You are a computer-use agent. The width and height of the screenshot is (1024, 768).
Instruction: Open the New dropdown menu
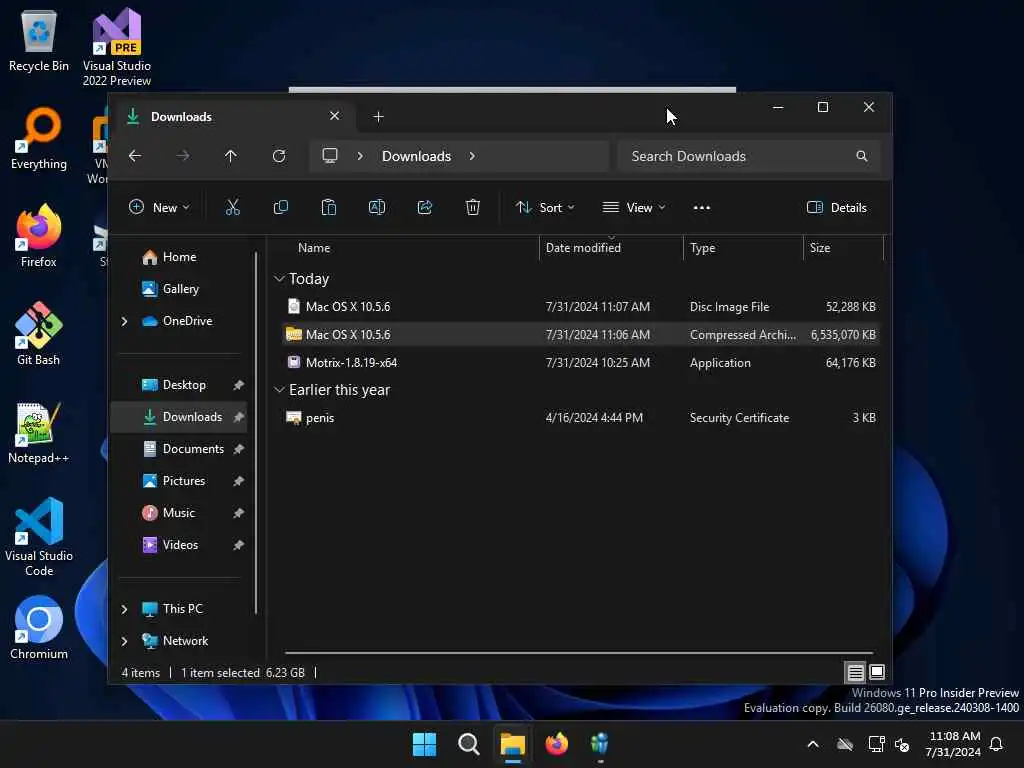tap(159, 208)
